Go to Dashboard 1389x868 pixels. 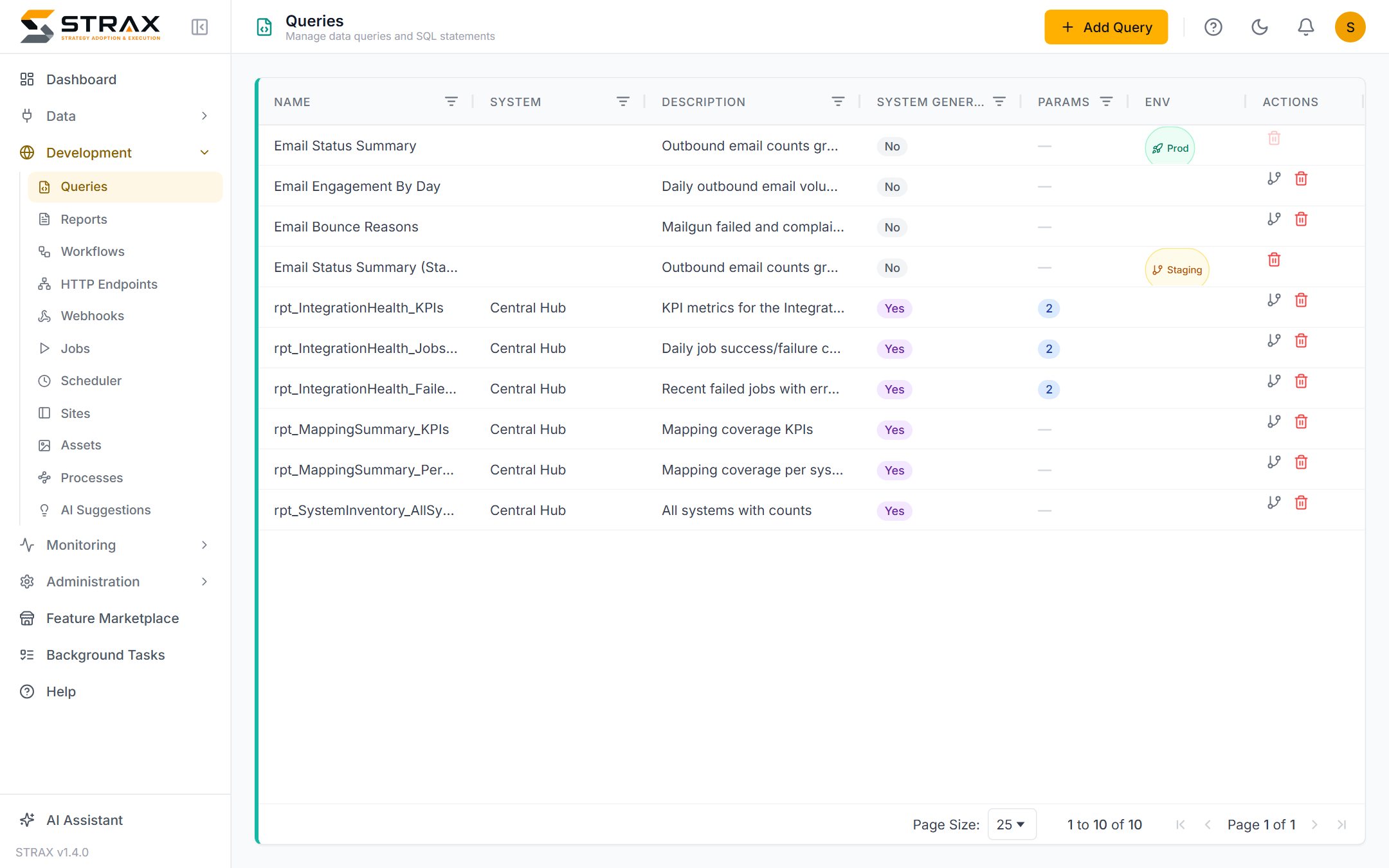point(114,79)
